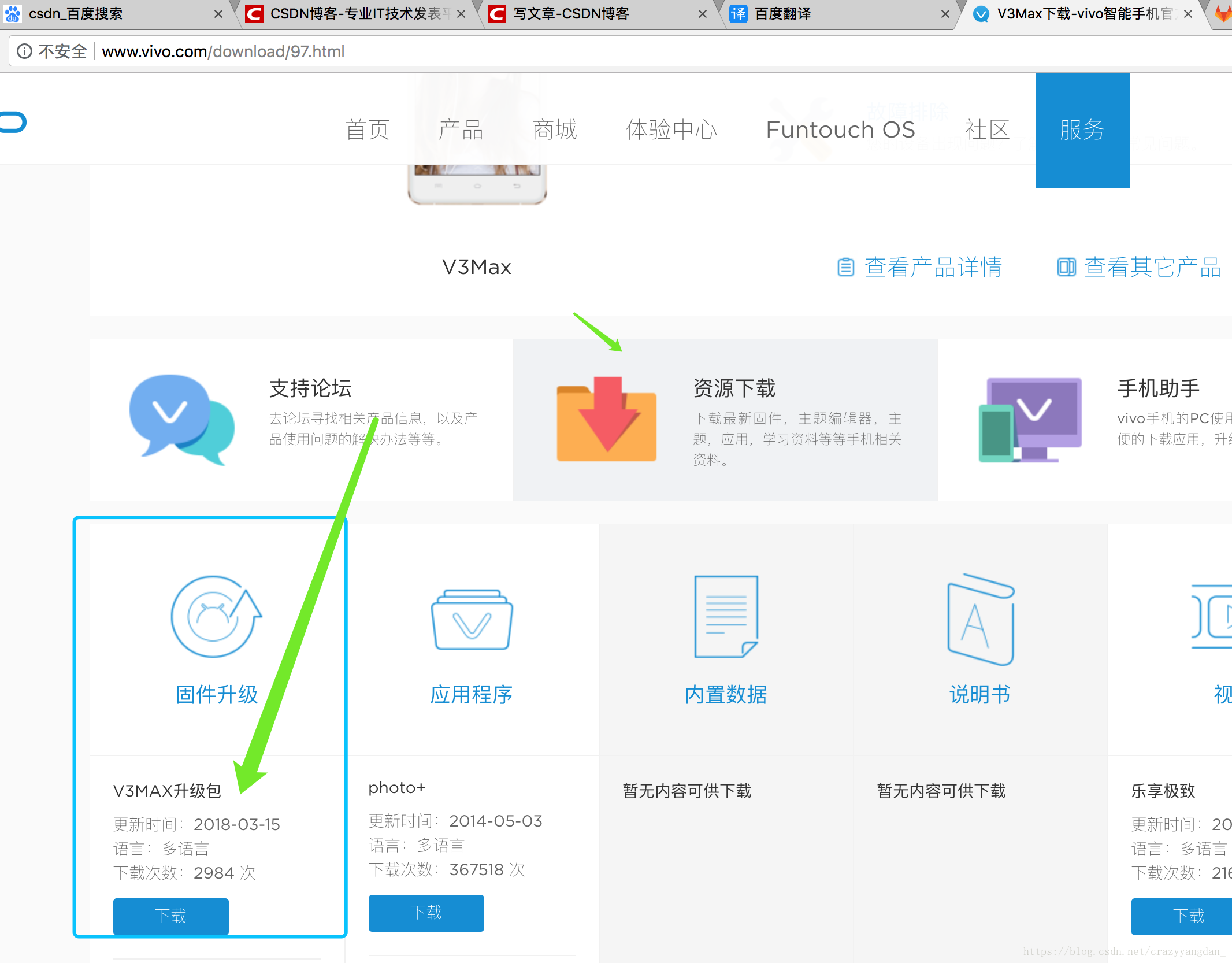1232x963 pixels.
Task: Select the 内置数据 category label
Action: coord(726,695)
